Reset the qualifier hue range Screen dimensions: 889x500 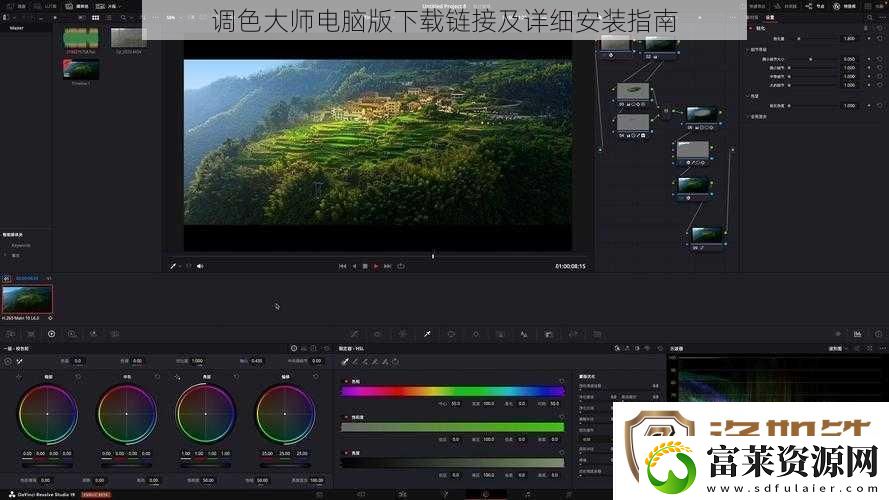[x=562, y=382]
